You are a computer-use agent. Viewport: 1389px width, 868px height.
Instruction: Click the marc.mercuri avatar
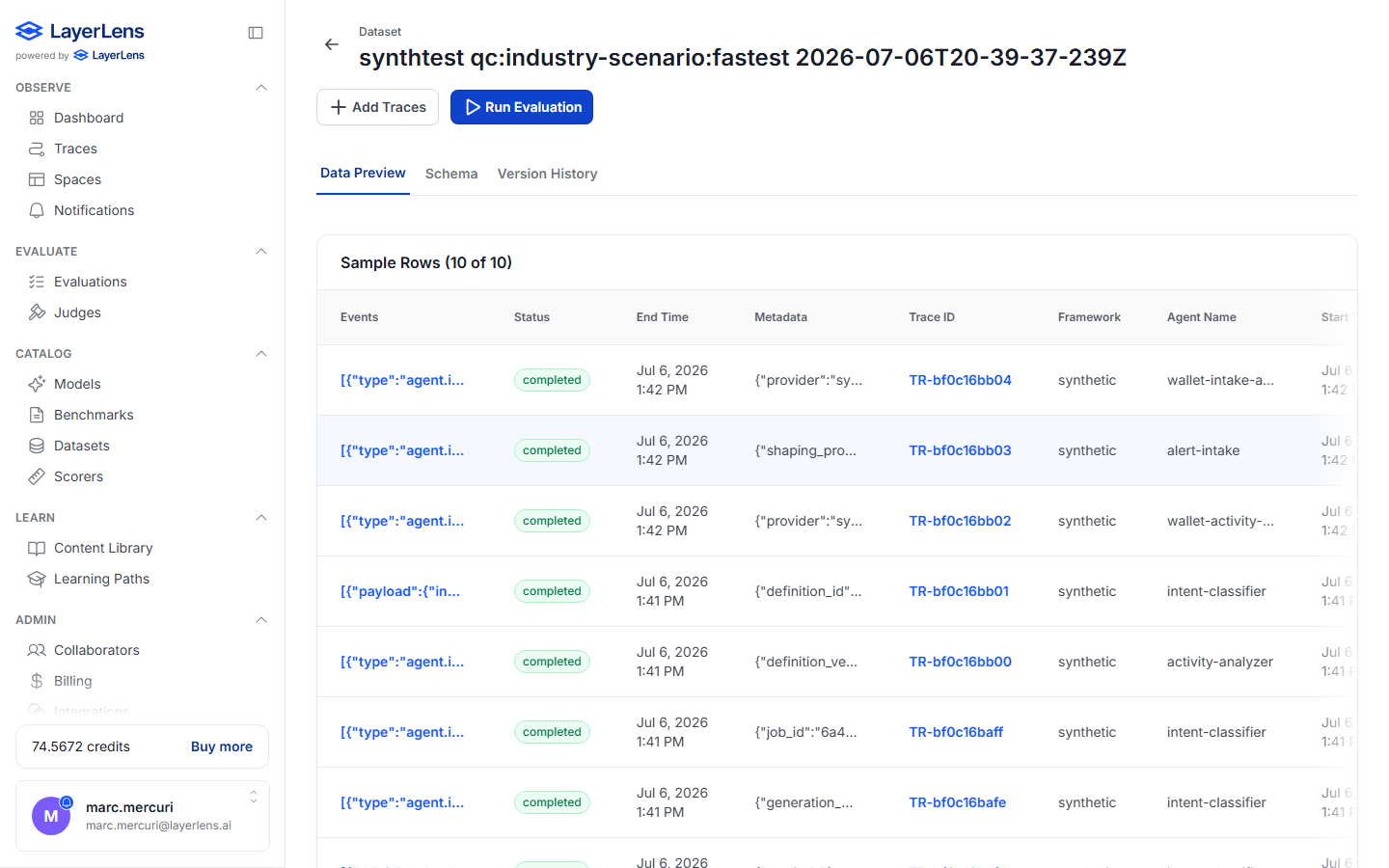(x=51, y=816)
